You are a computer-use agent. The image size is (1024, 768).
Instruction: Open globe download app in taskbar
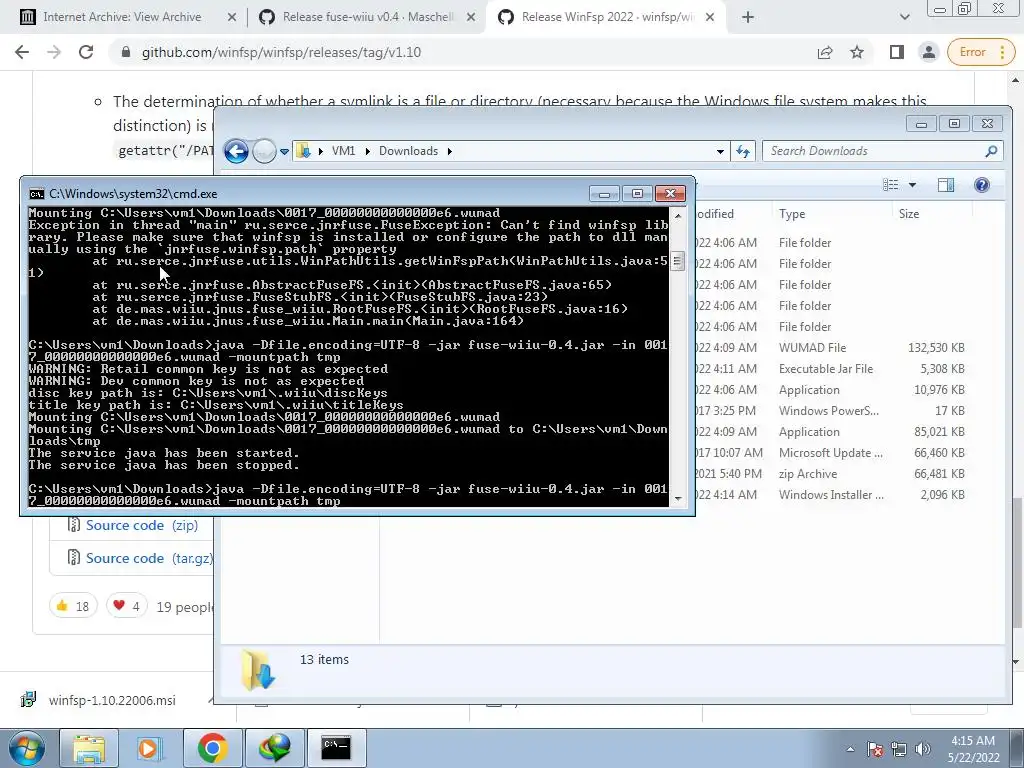[x=274, y=747]
